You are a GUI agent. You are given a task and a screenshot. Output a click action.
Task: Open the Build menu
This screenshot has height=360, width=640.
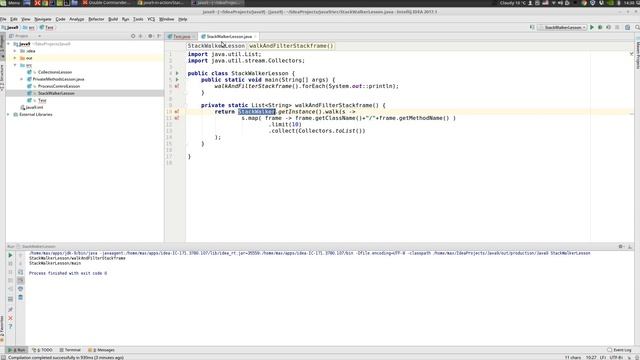(113, 19)
